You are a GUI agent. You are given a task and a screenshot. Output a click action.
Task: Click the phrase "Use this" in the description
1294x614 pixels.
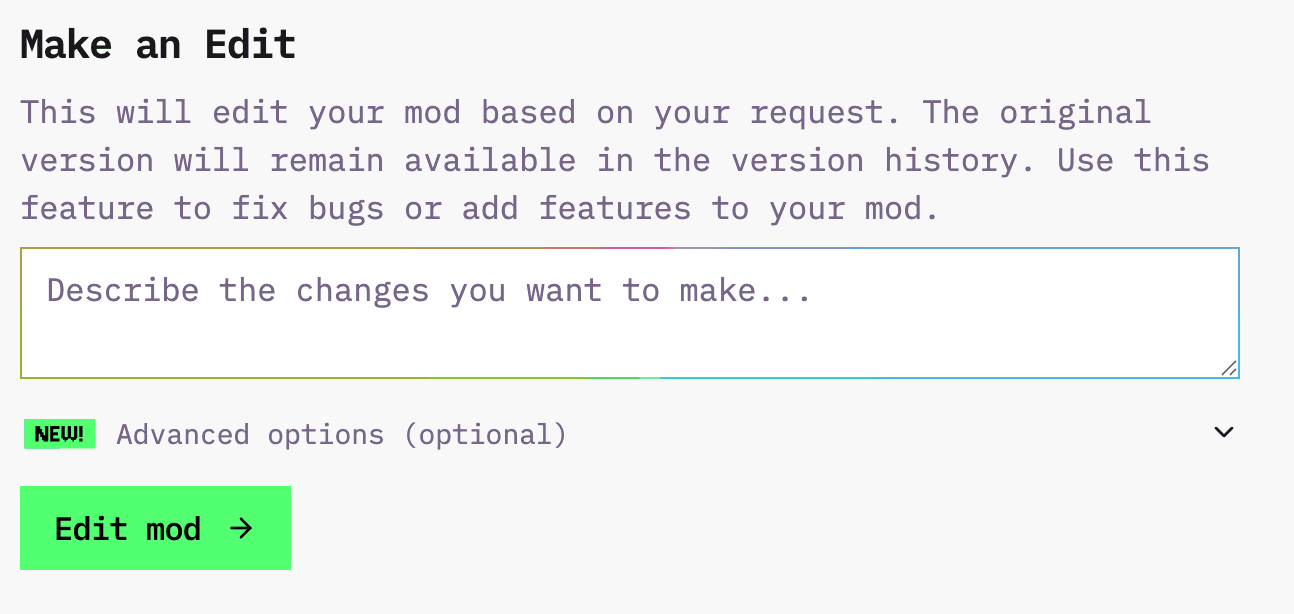(x=1133, y=160)
